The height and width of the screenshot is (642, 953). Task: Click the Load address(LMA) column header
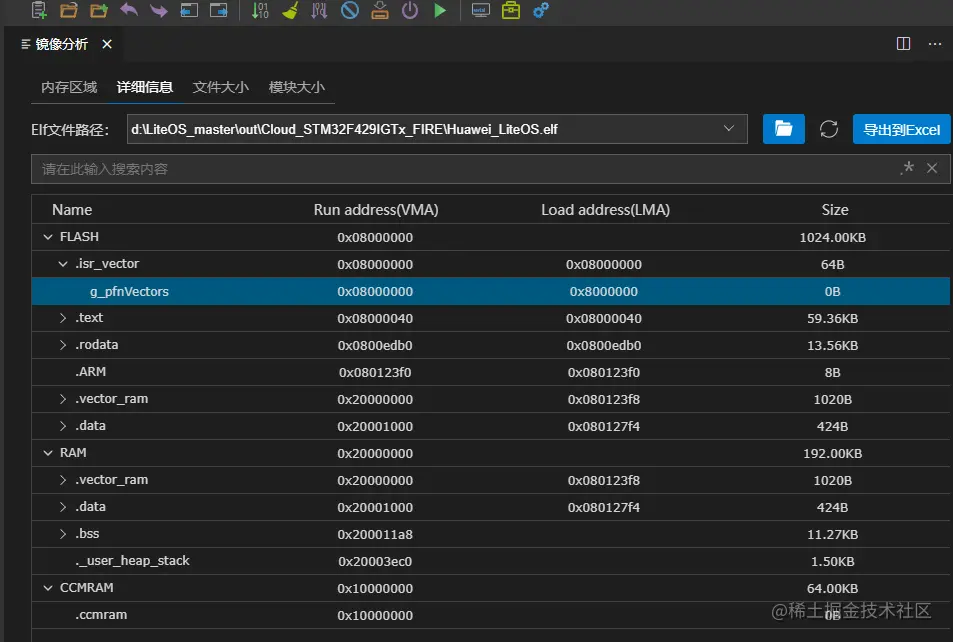[605, 210]
